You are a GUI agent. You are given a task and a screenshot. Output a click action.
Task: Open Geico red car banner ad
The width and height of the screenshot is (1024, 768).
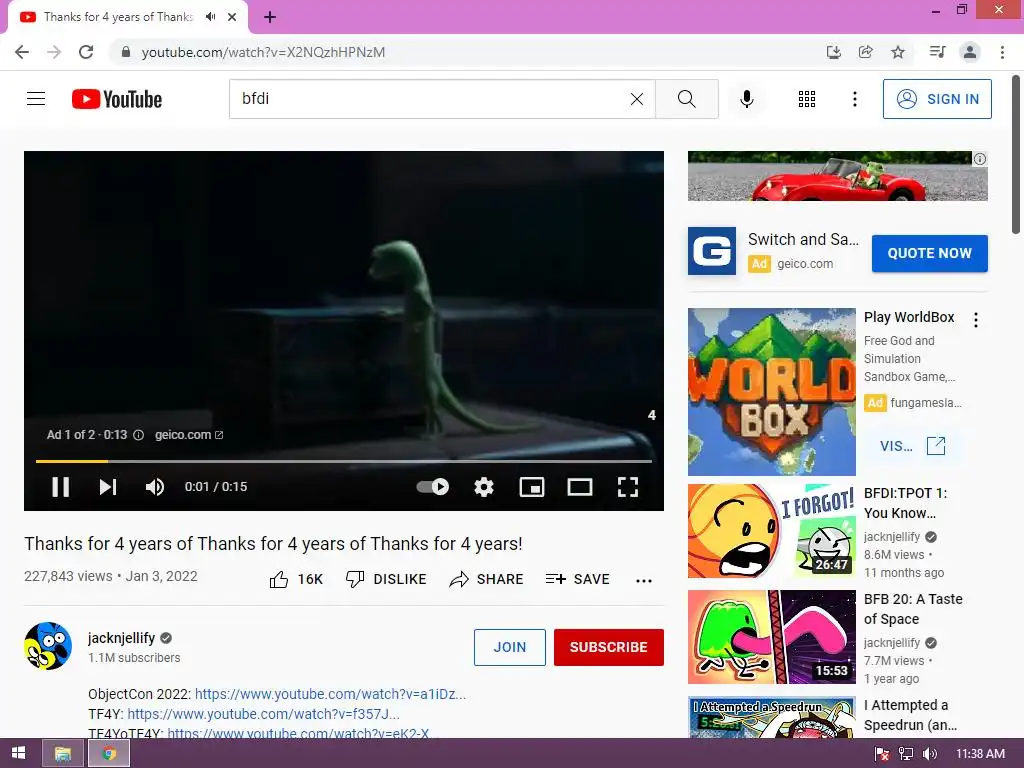point(837,176)
